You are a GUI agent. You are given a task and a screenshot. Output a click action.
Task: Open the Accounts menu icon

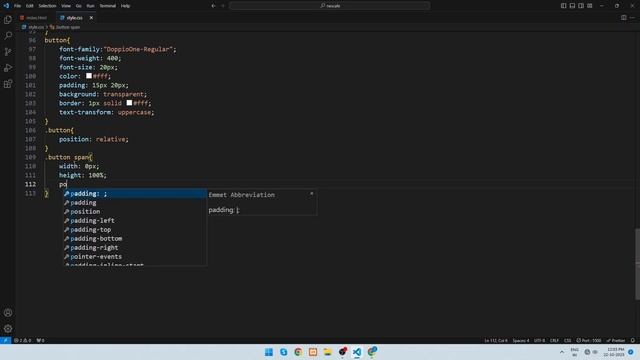tap(8, 313)
